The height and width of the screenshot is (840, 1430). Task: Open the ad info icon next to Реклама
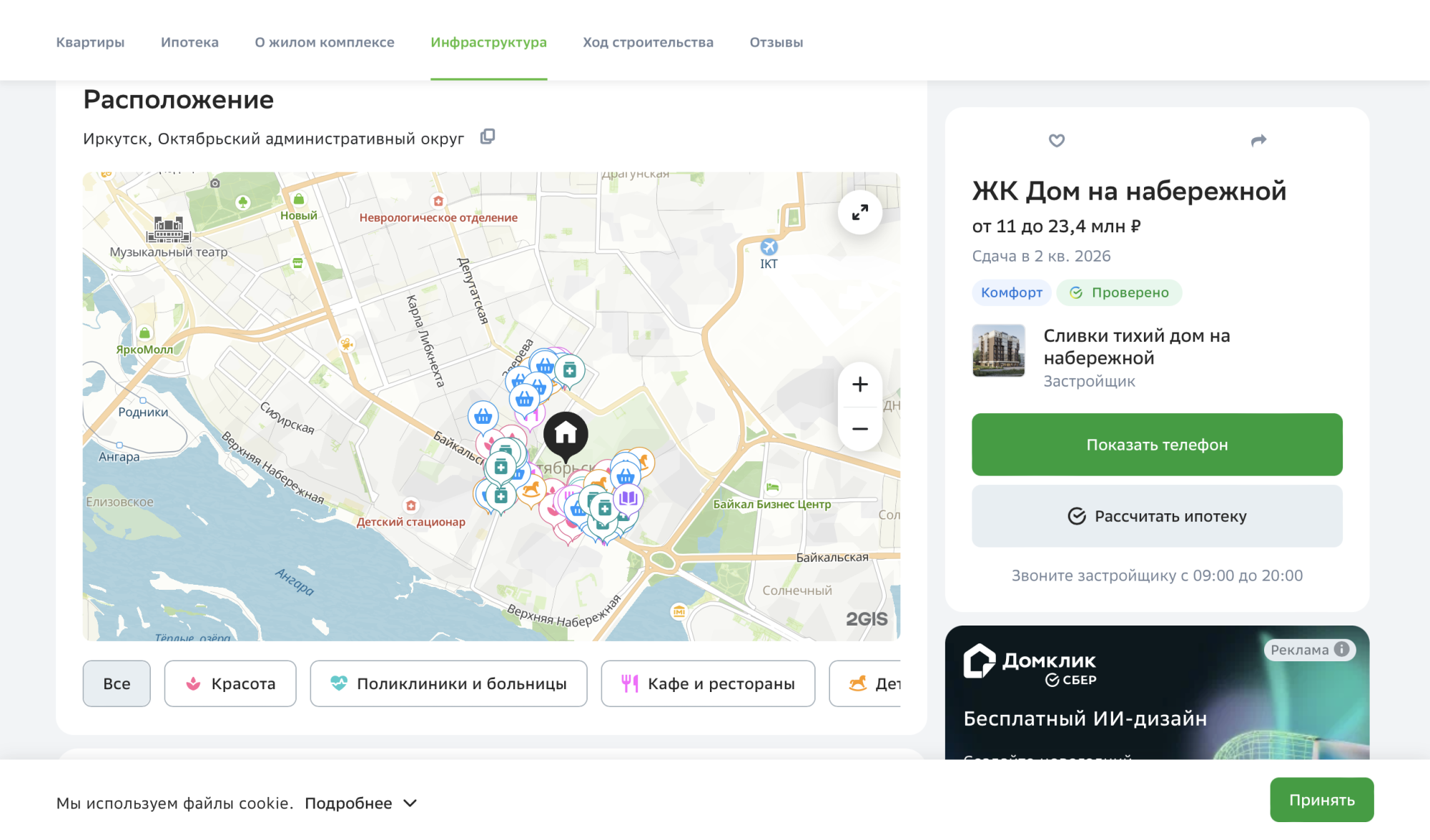(1342, 649)
